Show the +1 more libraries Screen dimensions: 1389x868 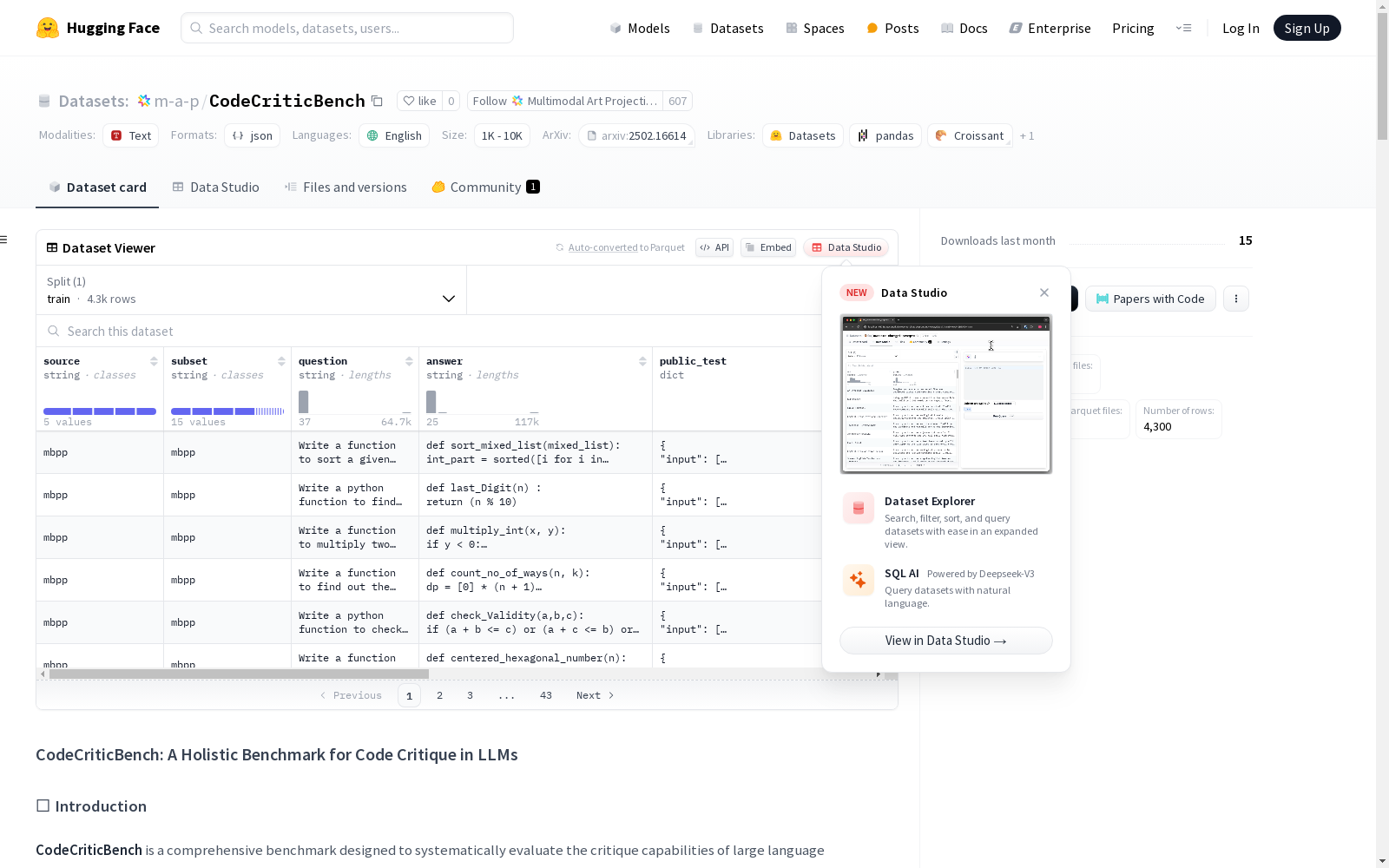1027,135
